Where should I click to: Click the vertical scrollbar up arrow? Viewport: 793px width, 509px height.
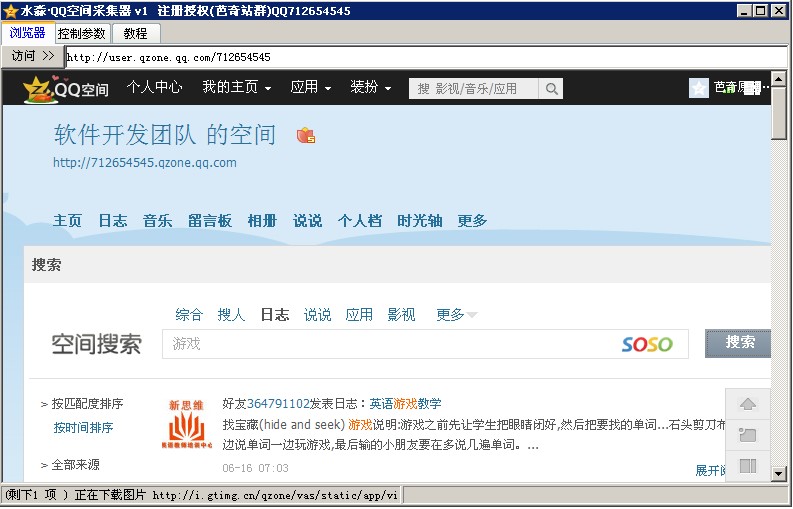coord(779,79)
